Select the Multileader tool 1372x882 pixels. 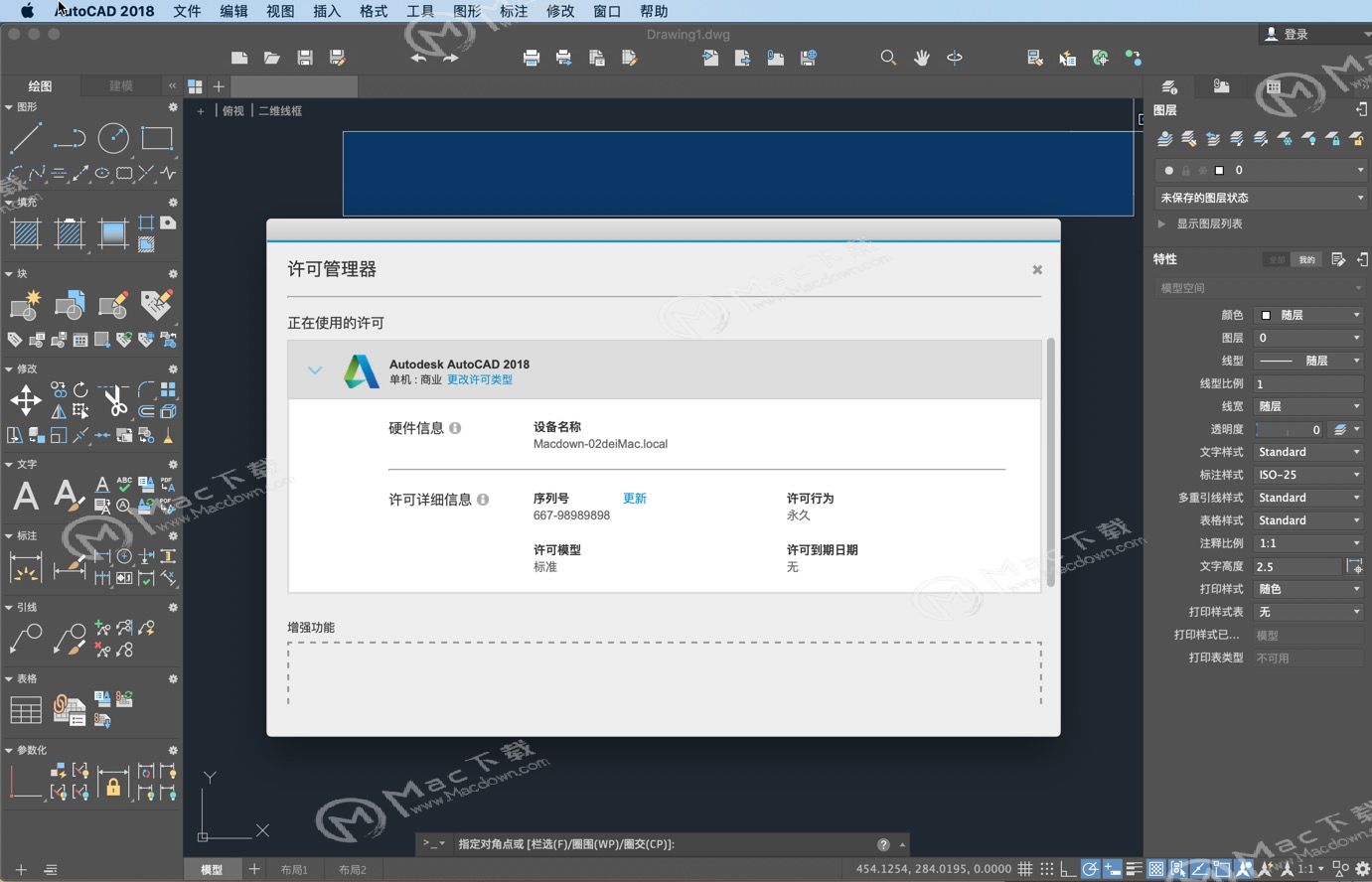25,638
